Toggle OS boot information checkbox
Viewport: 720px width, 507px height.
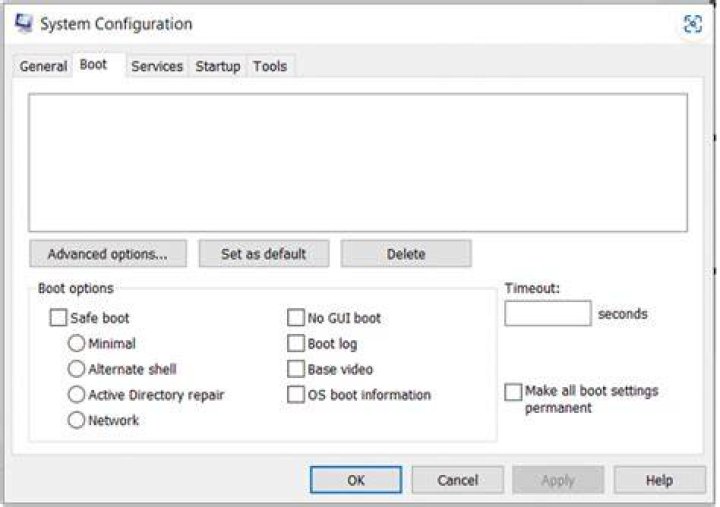(x=296, y=394)
